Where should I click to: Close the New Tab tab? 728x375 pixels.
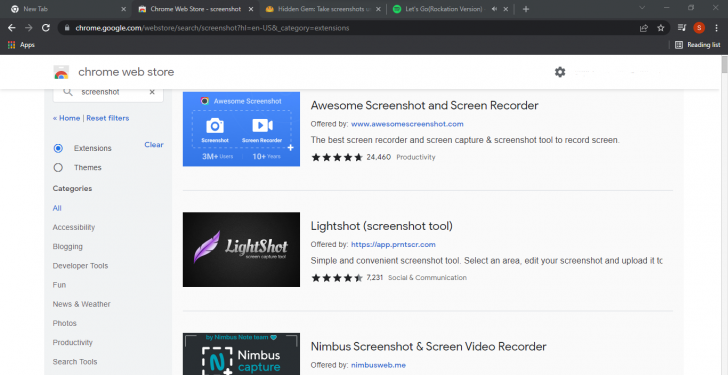coord(124,9)
